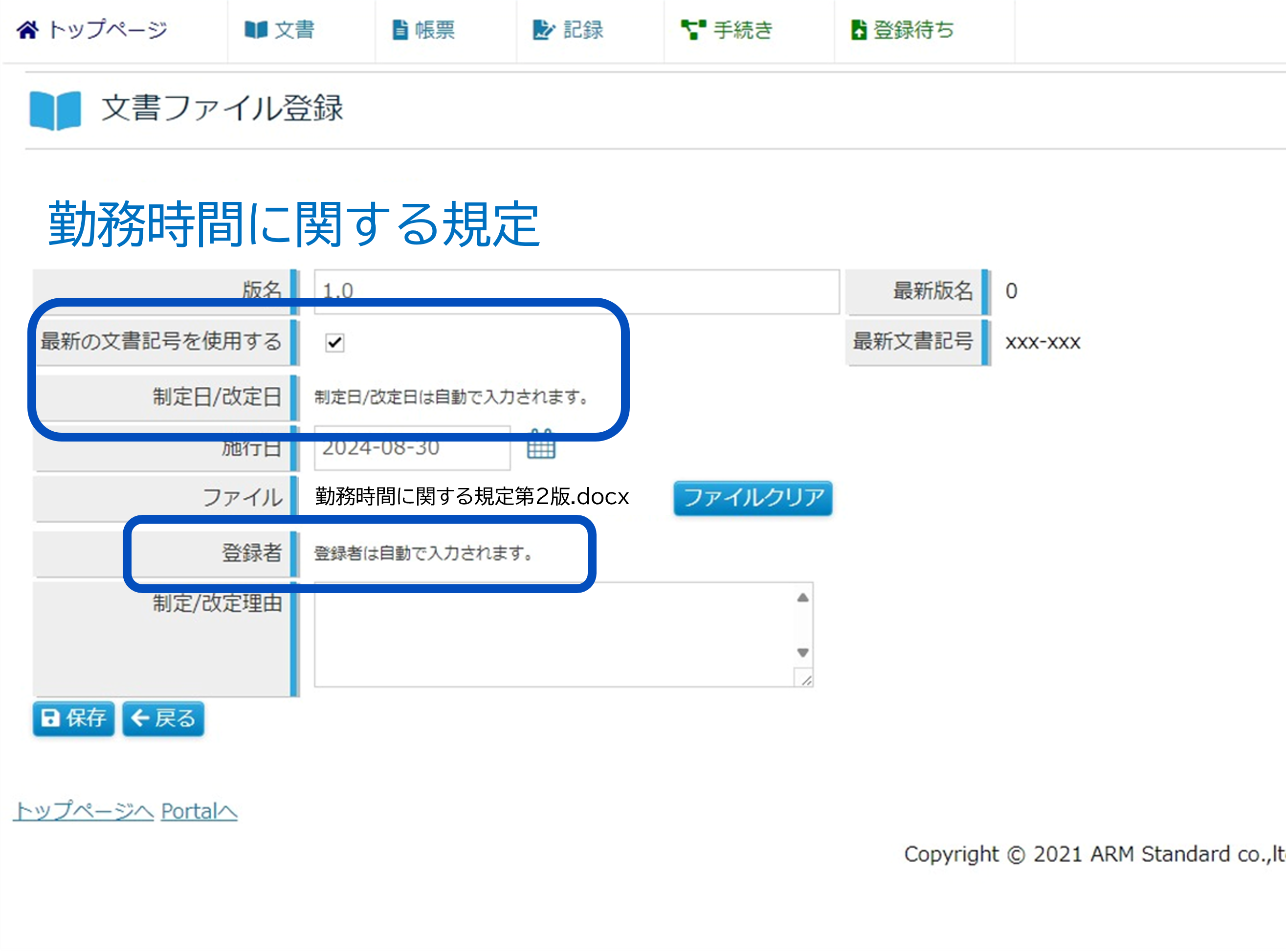Click the green file icon by 登録待ち

[859, 29]
